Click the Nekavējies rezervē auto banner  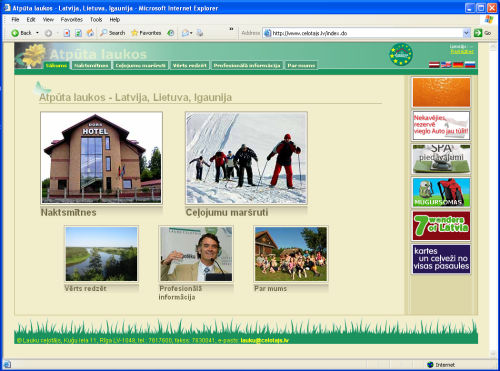[x=441, y=125]
